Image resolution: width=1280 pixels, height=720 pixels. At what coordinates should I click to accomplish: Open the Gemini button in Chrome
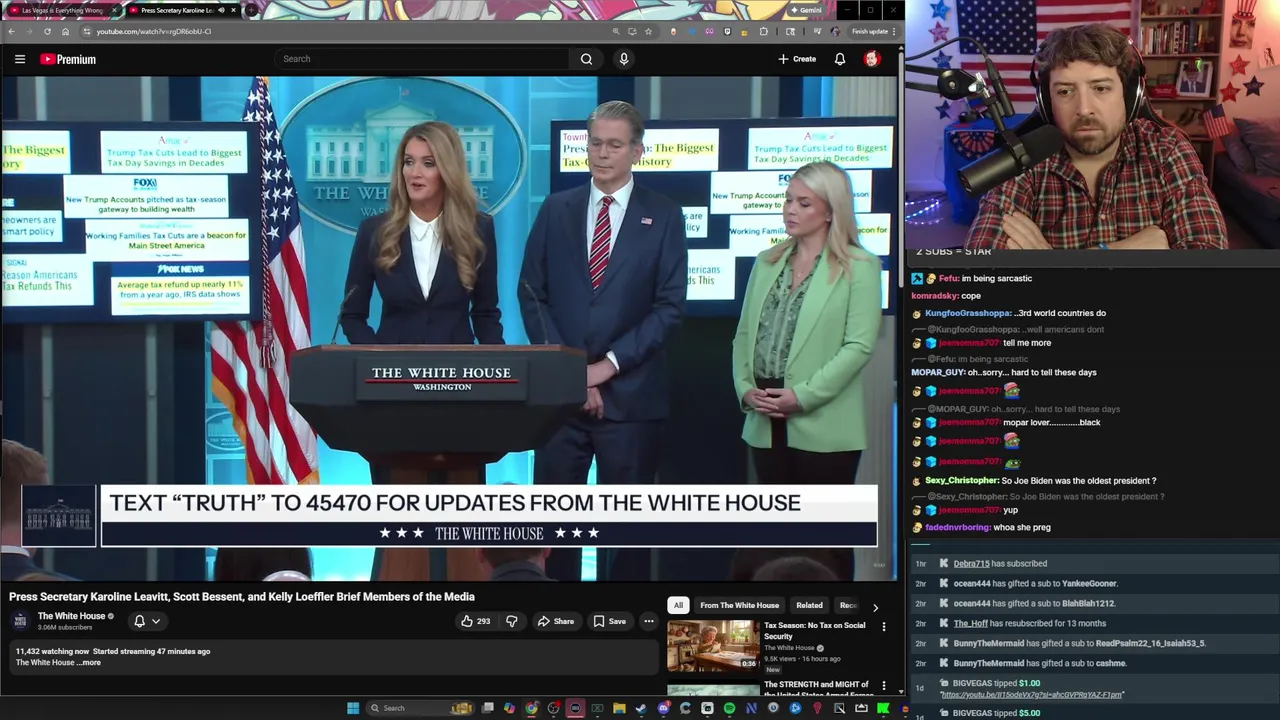pos(806,10)
